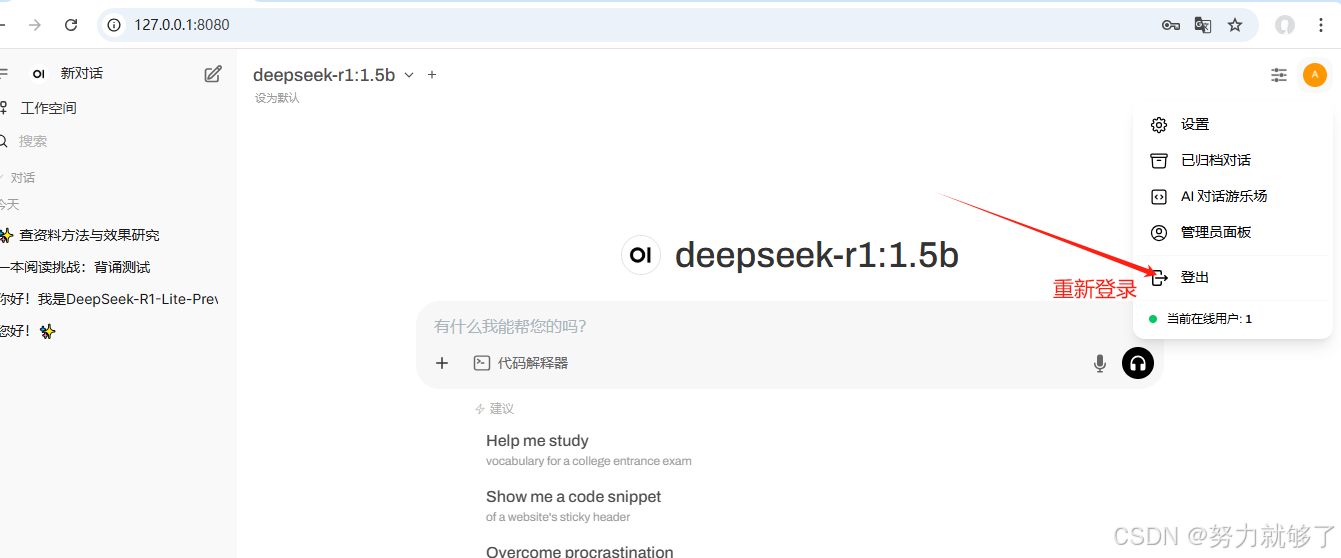The image size is (1341, 558).
Task: Click the 当前在线用户: 1 status entry
Action: click(1232, 319)
